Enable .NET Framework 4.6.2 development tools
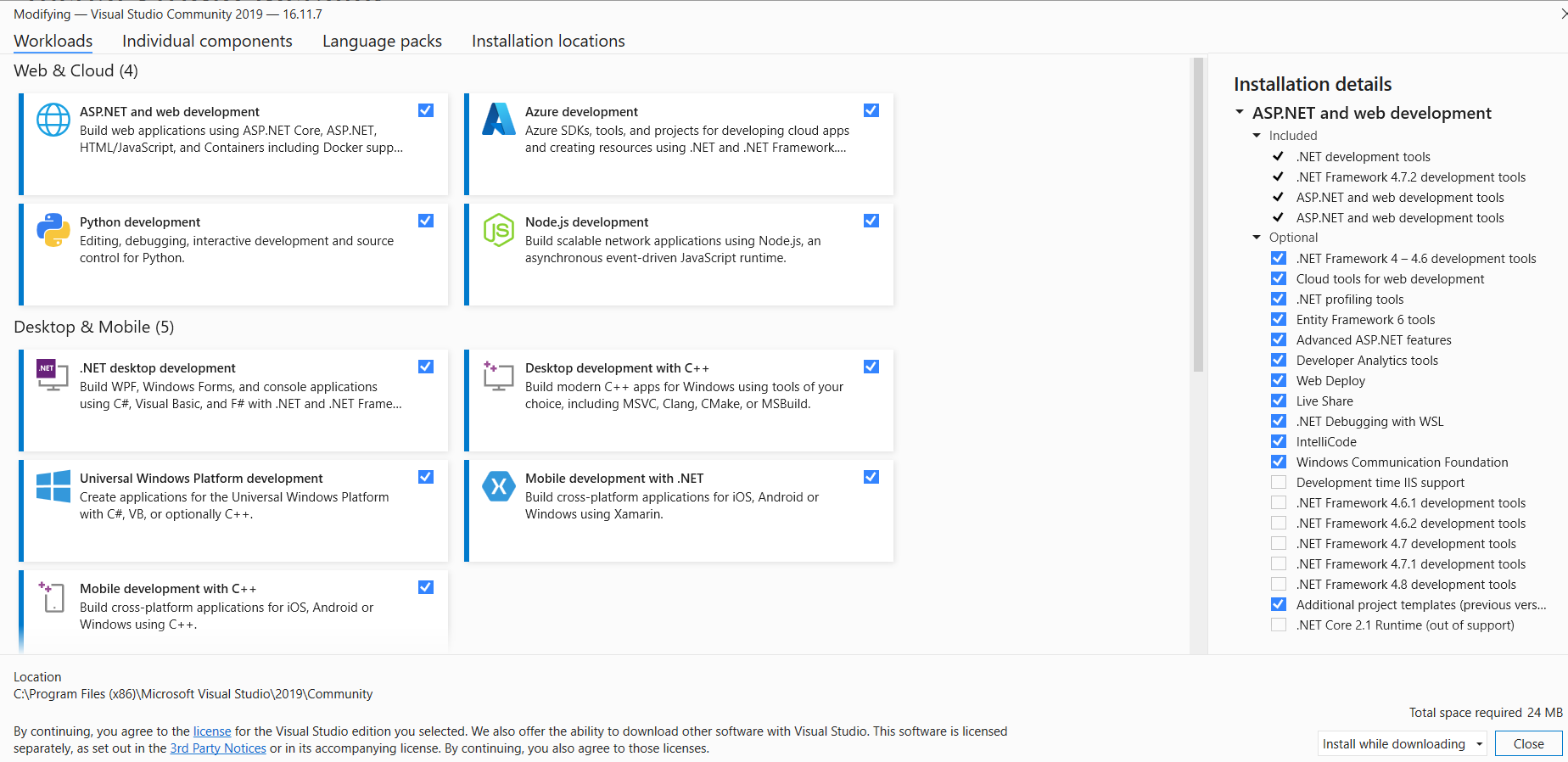1568x762 pixels. [x=1279, y=523]
